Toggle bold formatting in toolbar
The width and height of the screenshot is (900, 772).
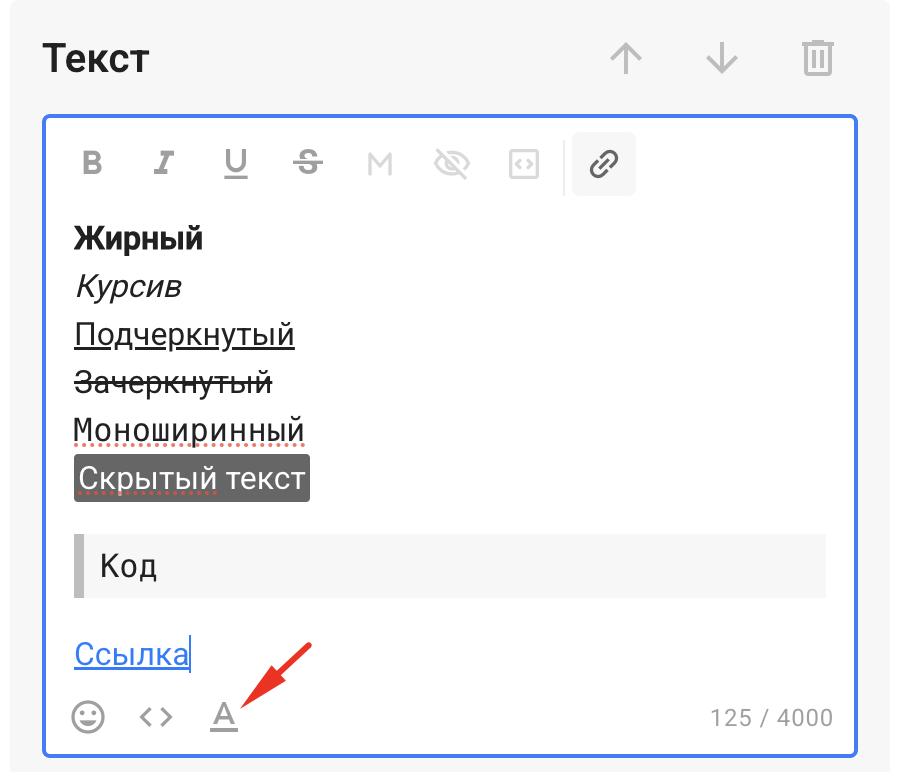pos(92,163)
